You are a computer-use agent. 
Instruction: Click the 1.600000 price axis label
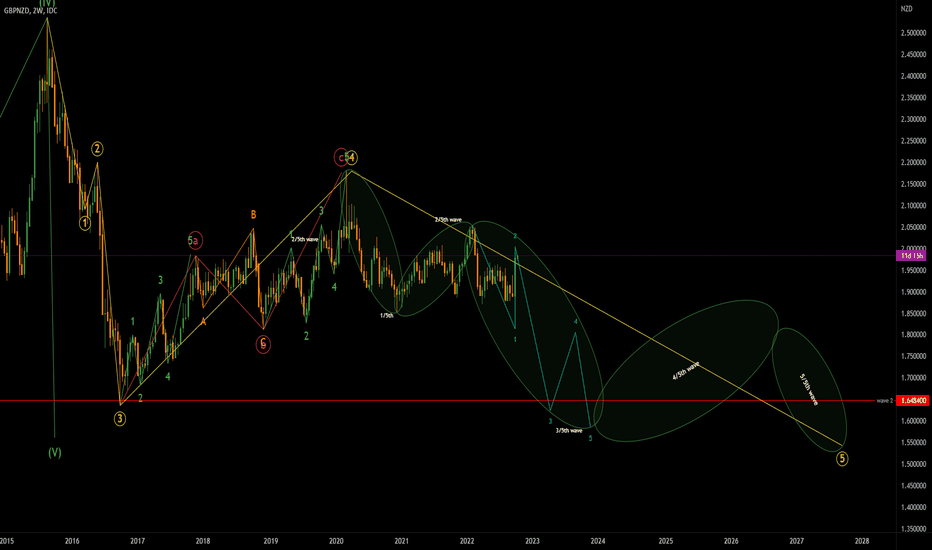913,421
